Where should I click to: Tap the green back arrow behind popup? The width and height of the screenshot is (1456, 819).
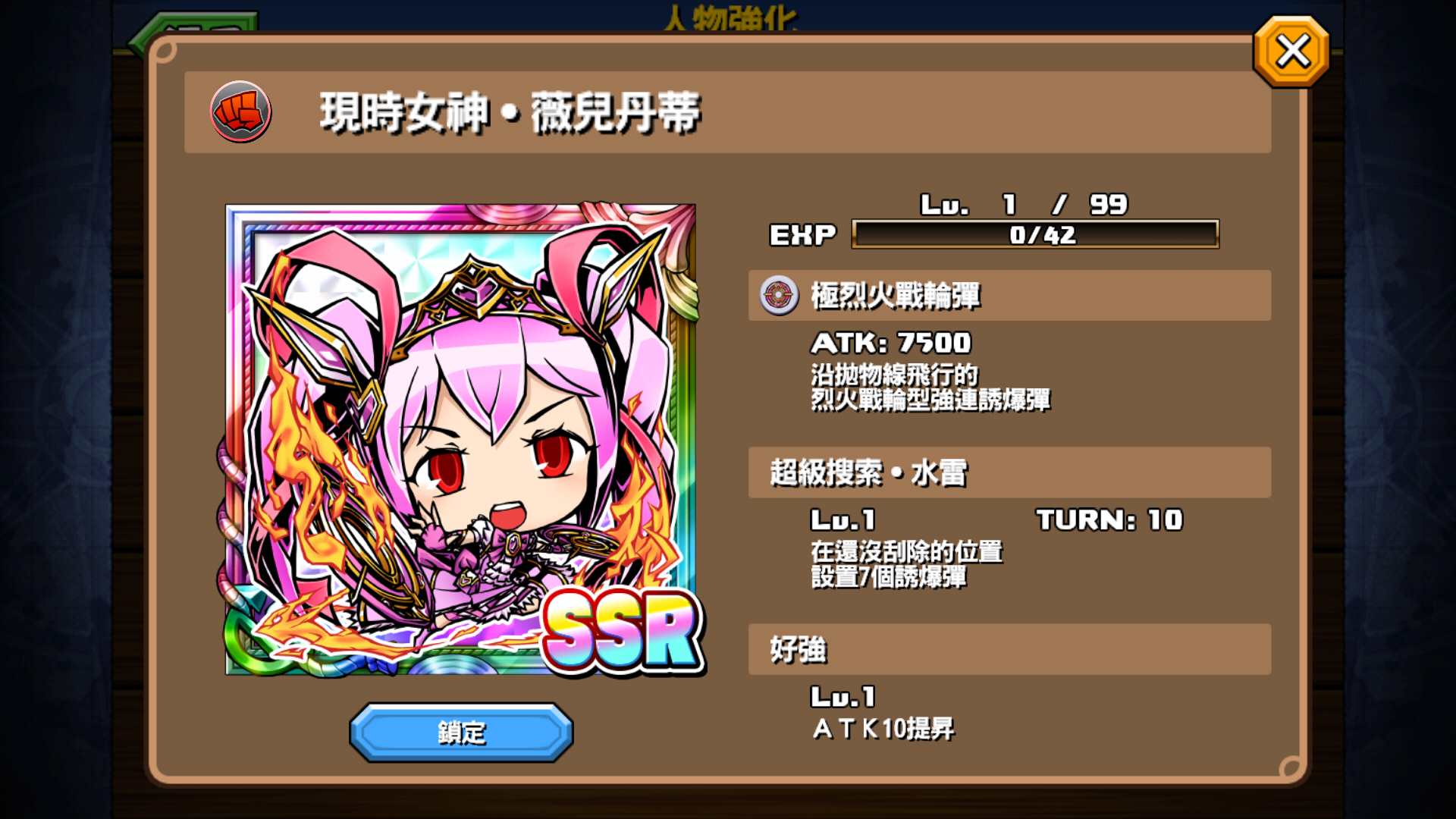pos(193,30)
